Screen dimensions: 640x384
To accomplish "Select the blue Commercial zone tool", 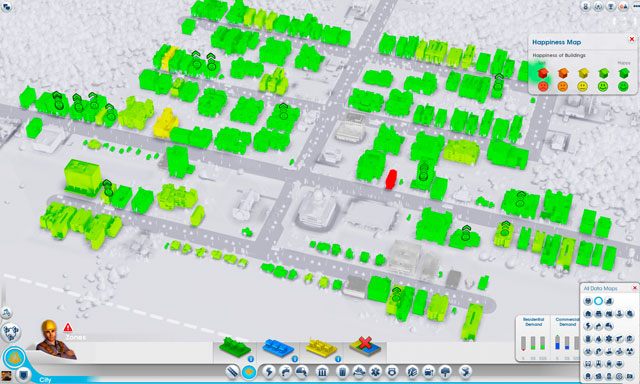I will tap(278, 347).
